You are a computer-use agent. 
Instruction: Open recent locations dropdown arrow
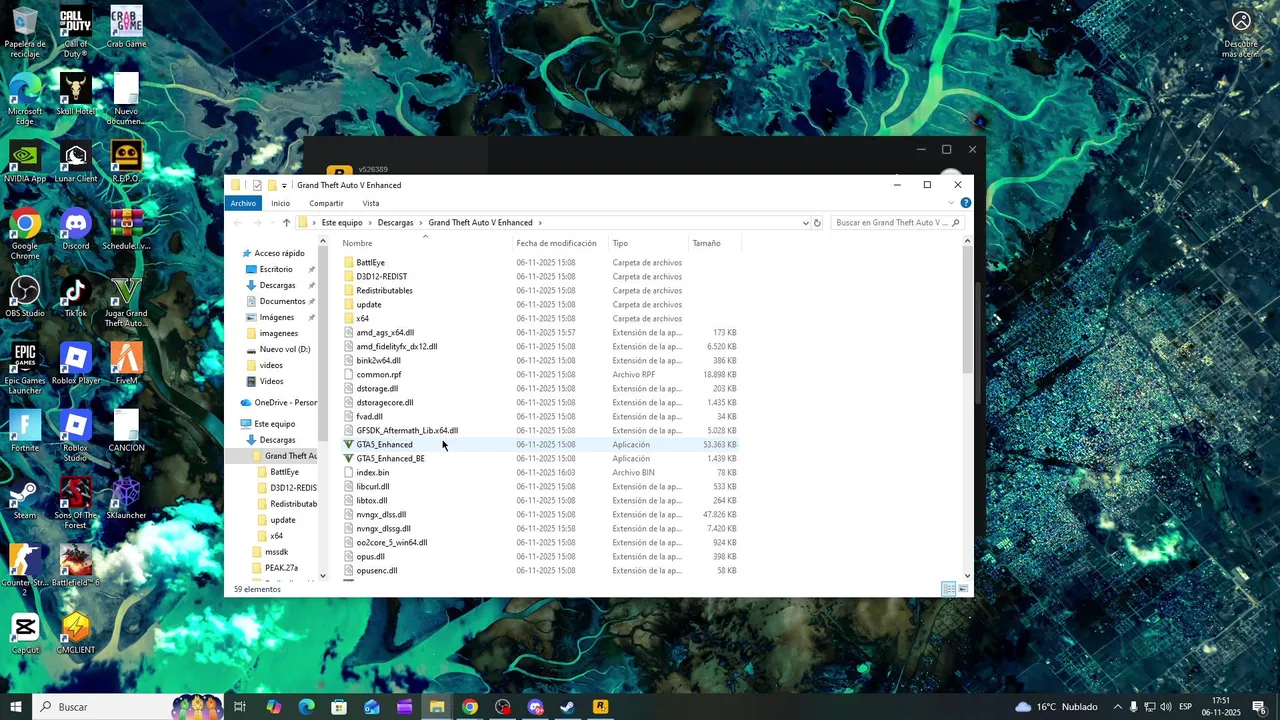[x=271, y=223]
